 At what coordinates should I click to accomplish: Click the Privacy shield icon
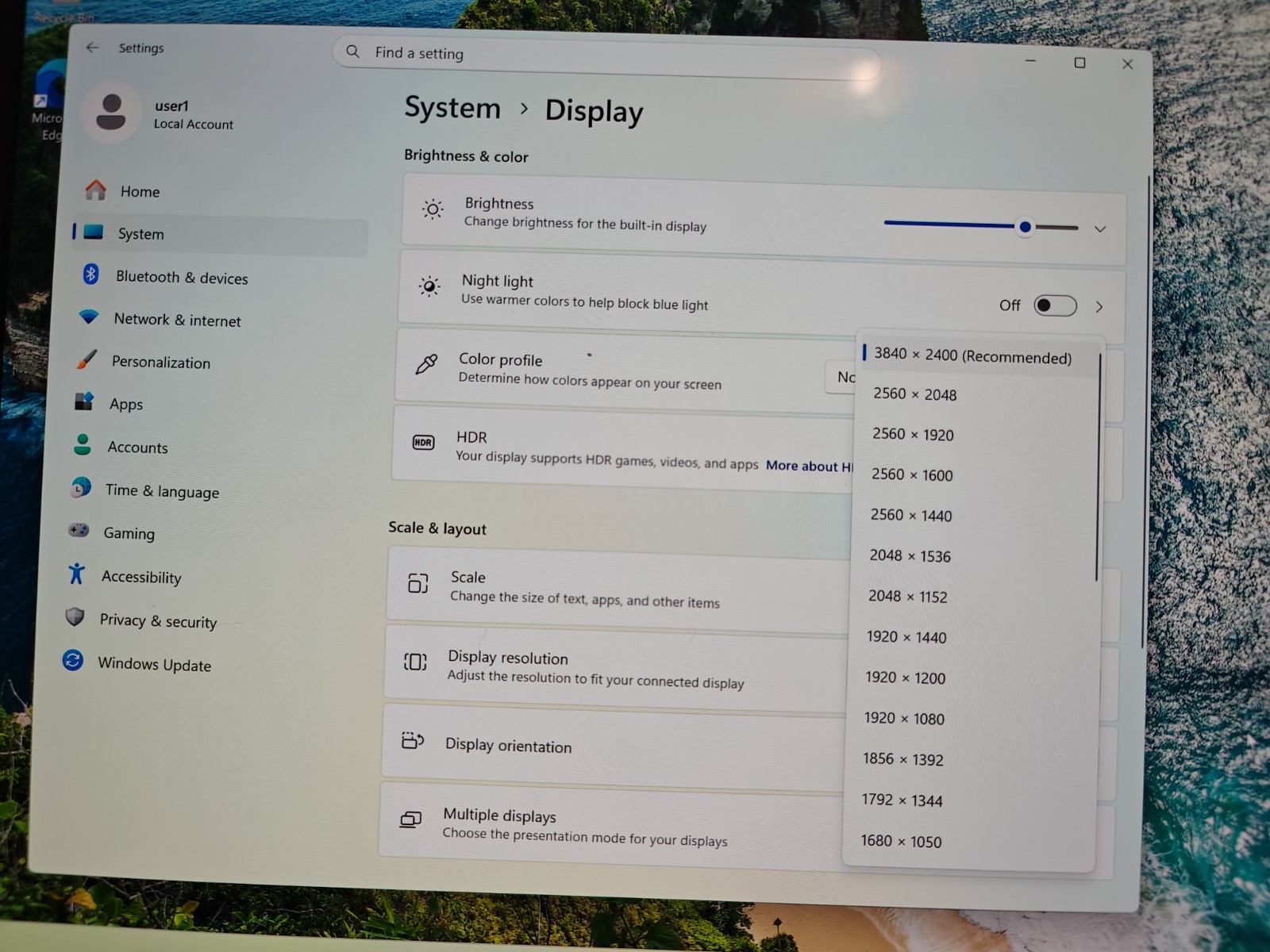75,616
